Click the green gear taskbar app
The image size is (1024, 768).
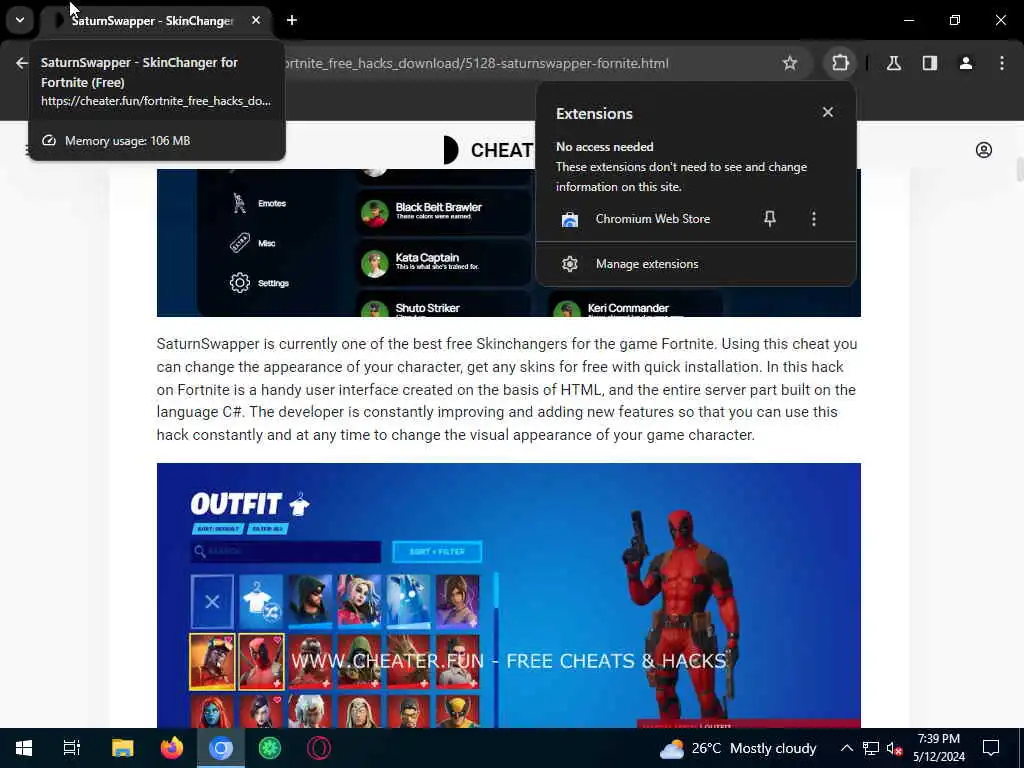270,748
